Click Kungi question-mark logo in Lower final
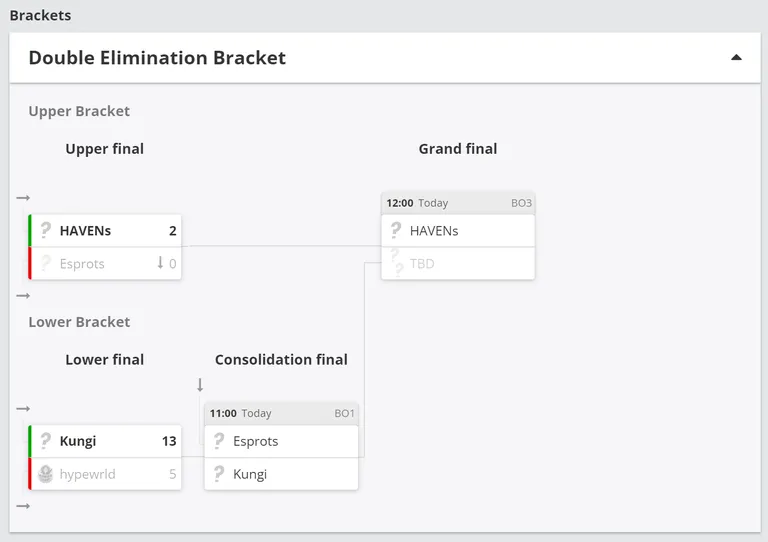The width and height of the screenshot is (768, 542). coord(46,440)
